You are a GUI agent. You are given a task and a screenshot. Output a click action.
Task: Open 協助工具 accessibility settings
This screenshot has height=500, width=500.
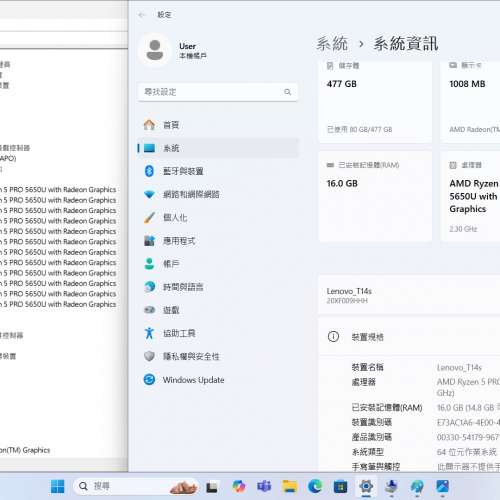218,333
